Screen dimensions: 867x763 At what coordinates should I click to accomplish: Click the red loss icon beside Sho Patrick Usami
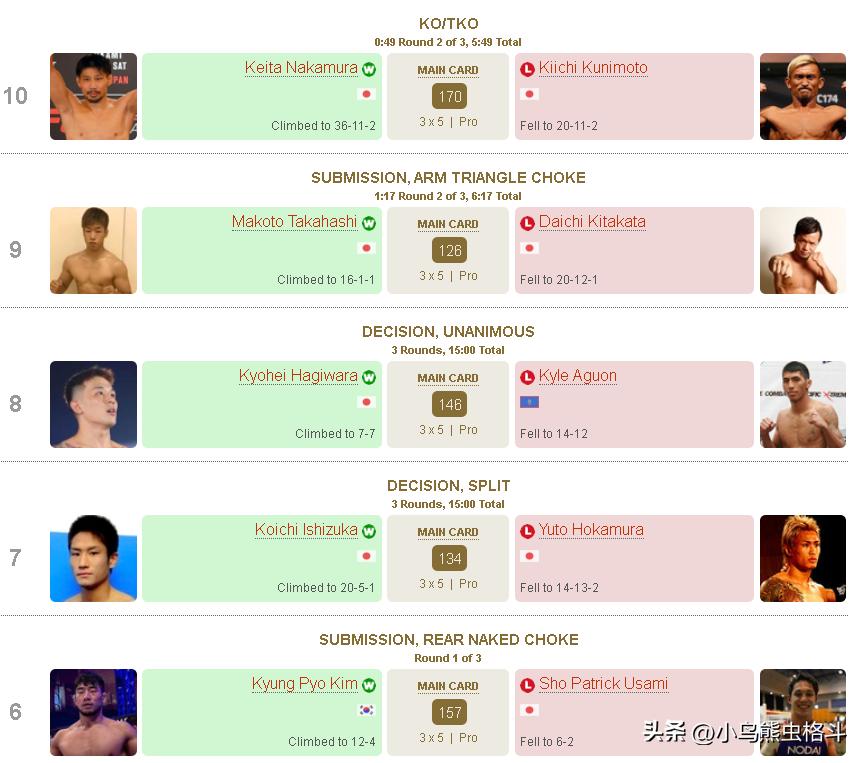click(527, 685)
